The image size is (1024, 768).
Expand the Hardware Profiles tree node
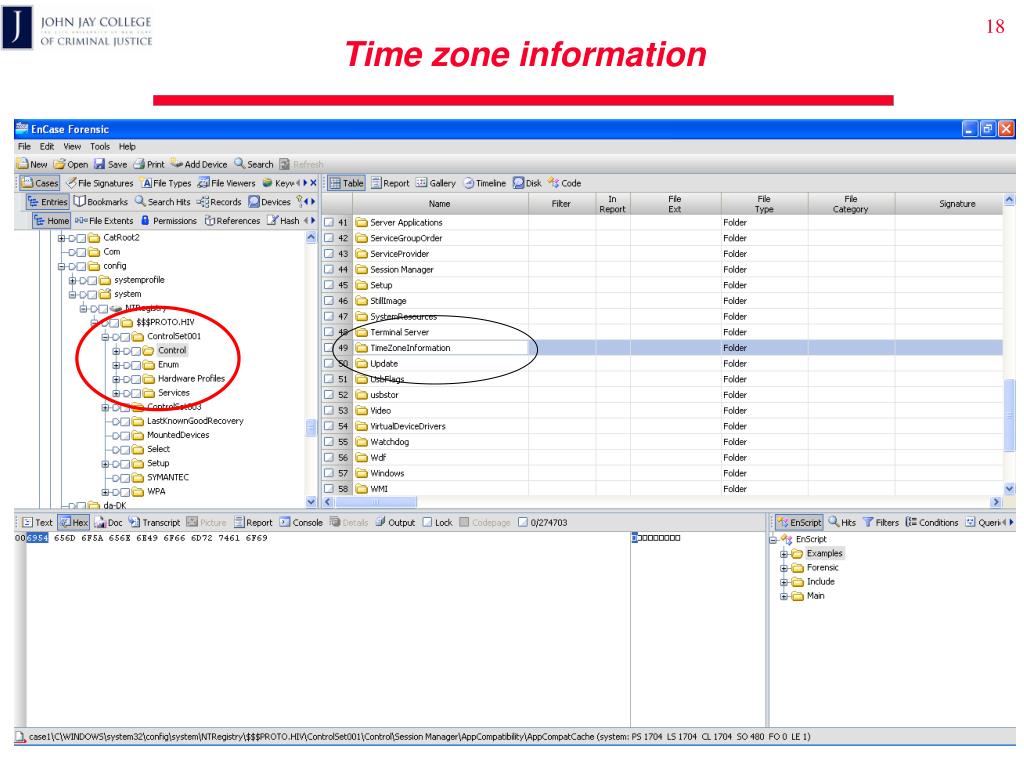(116, 379)
